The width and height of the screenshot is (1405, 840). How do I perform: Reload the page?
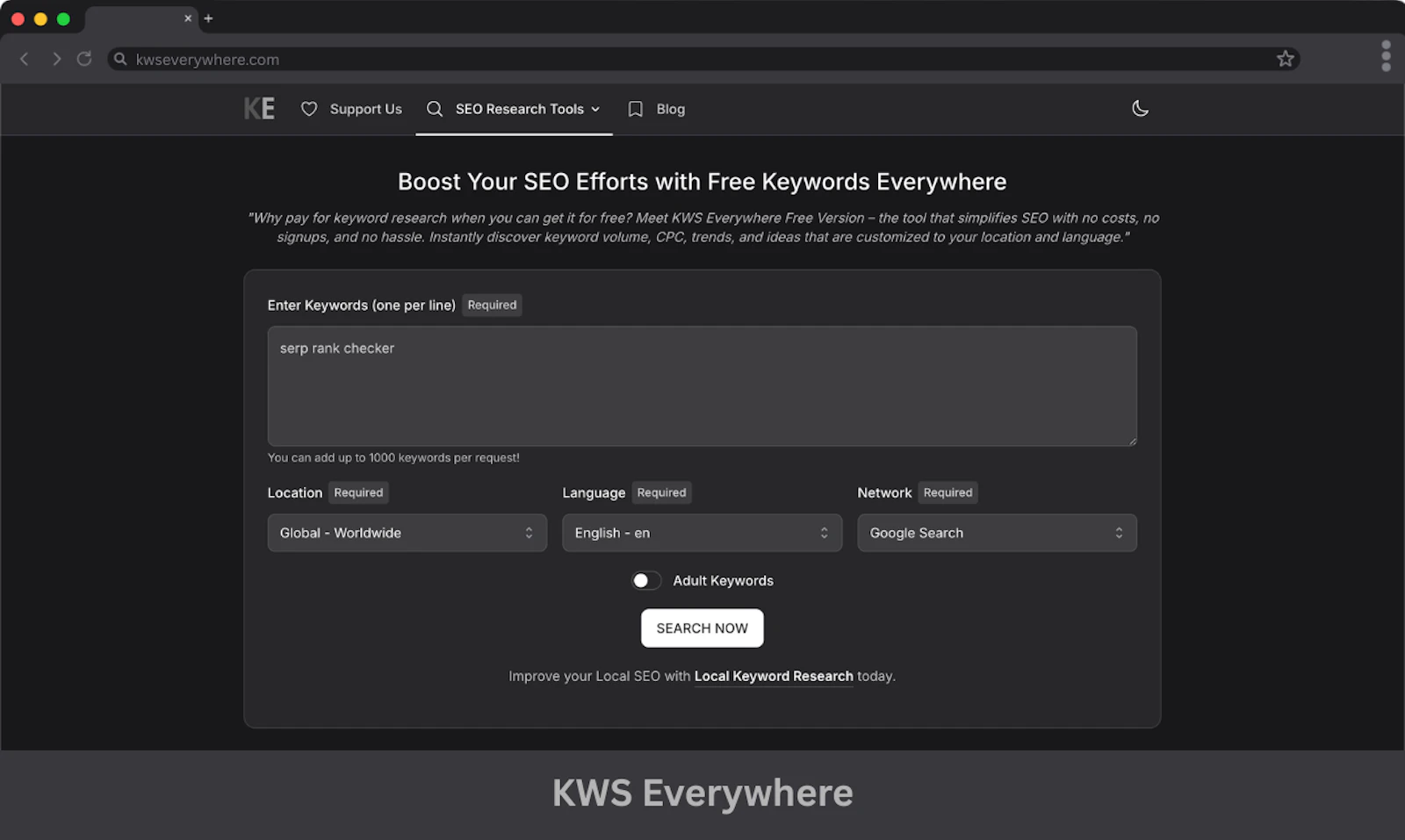point(84,59)
